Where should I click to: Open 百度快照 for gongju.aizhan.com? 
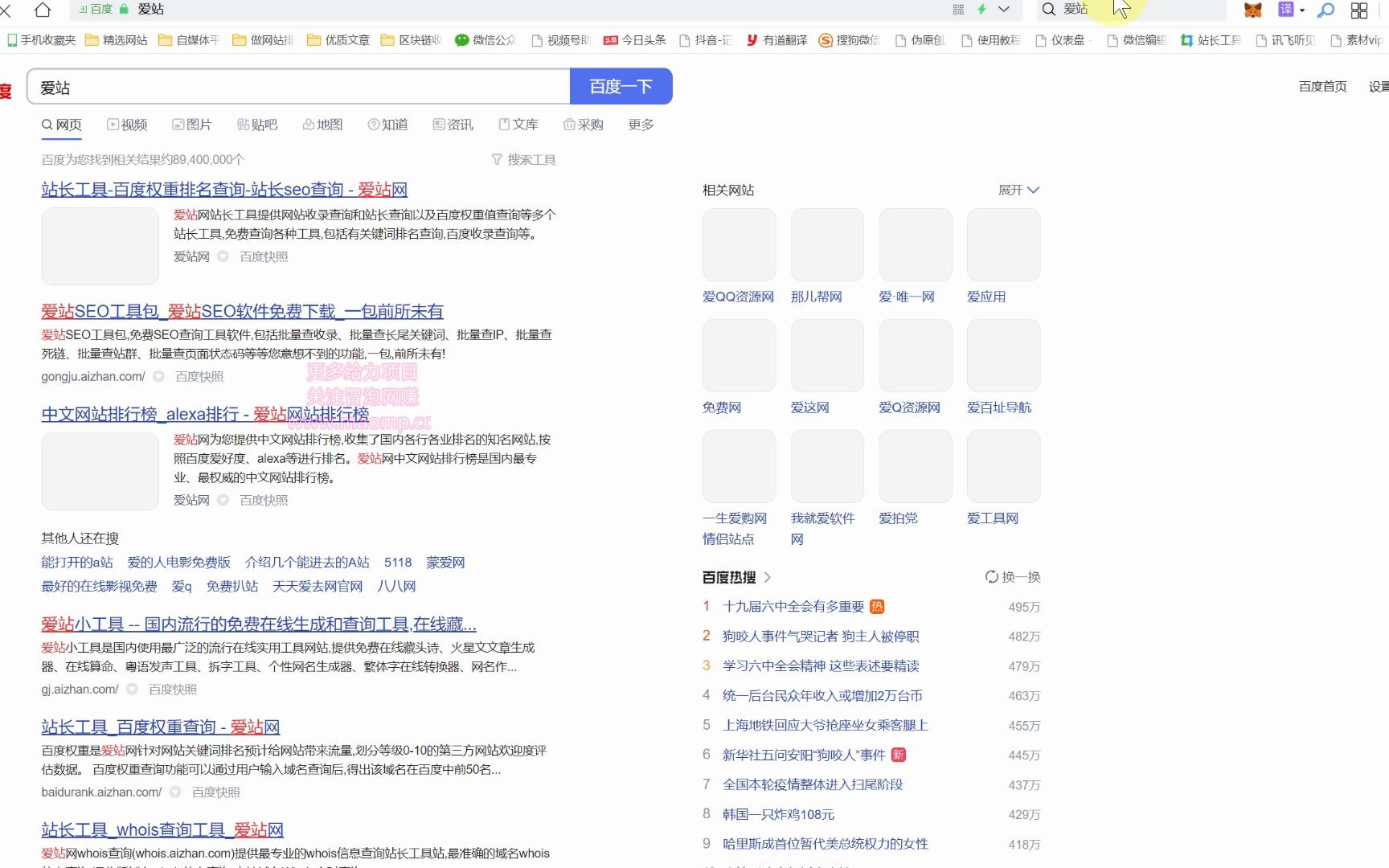tap(199, 376)
